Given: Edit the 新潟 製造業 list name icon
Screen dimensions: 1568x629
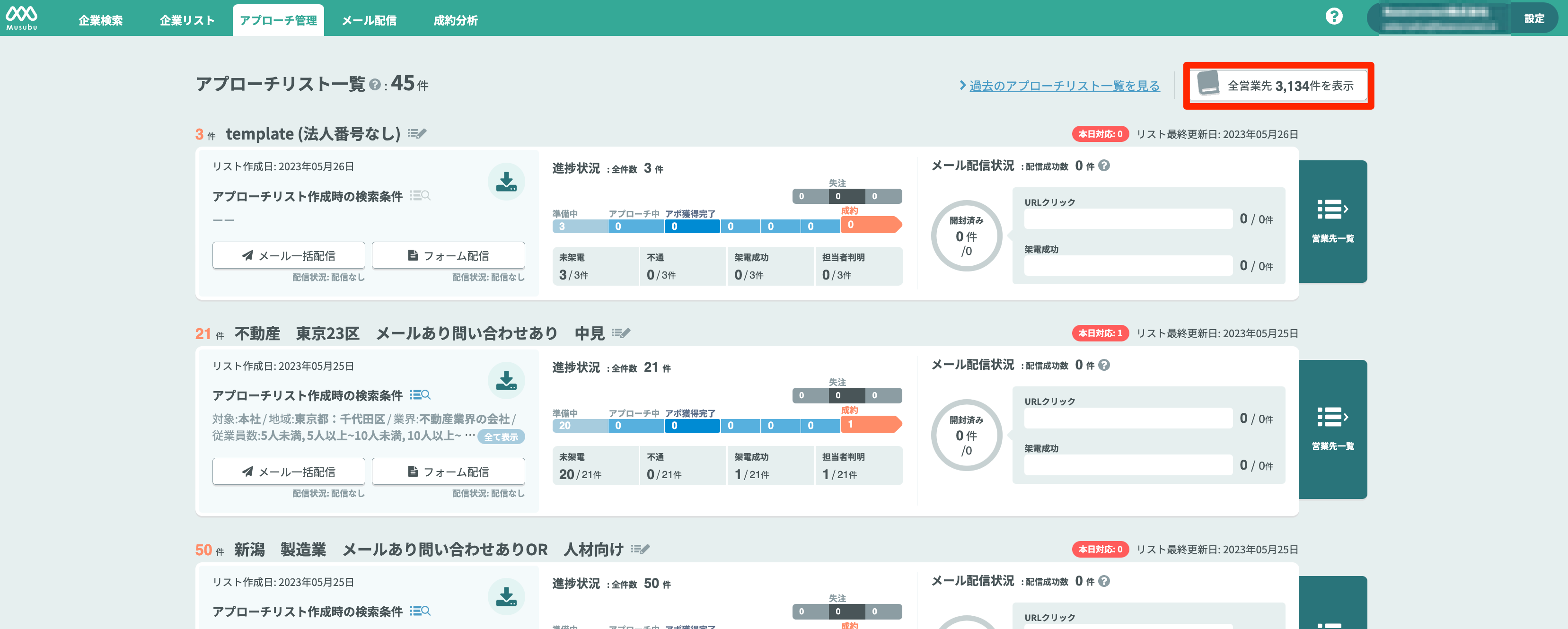Looking at the screenshot, I should tap(640, 549).
